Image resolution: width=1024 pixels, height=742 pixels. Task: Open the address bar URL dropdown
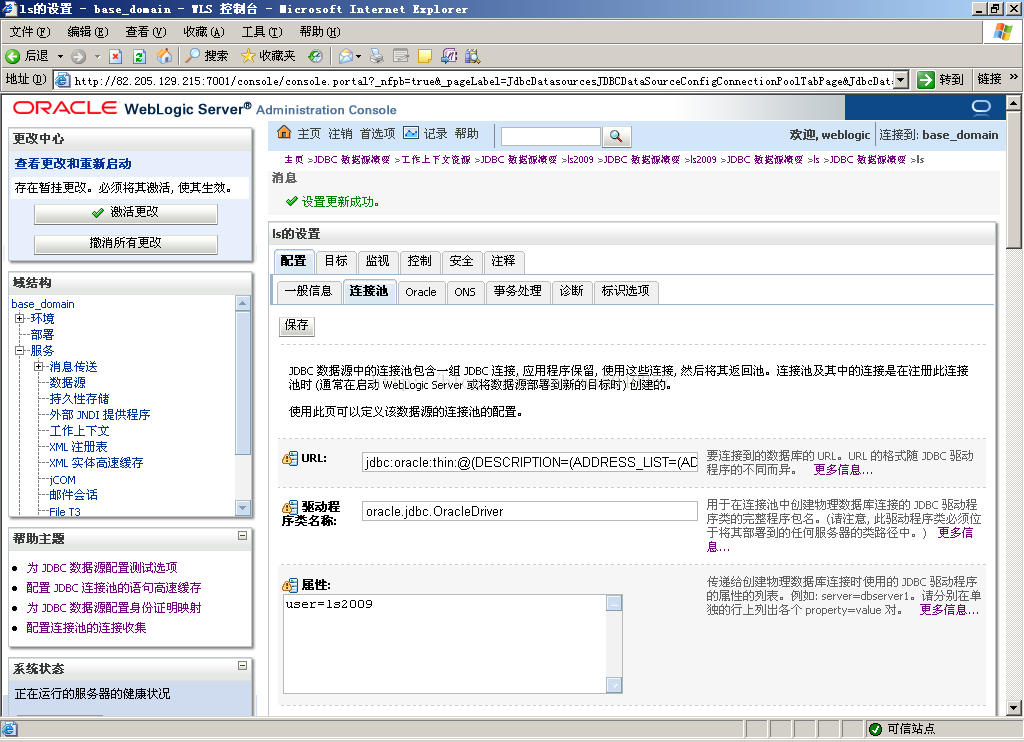click(900, 80)
